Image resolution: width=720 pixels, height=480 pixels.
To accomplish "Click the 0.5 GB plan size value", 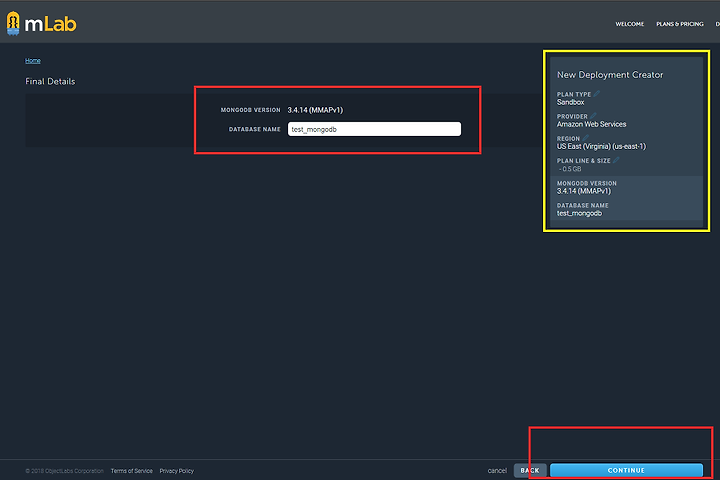I will click(x=570, y=169).
